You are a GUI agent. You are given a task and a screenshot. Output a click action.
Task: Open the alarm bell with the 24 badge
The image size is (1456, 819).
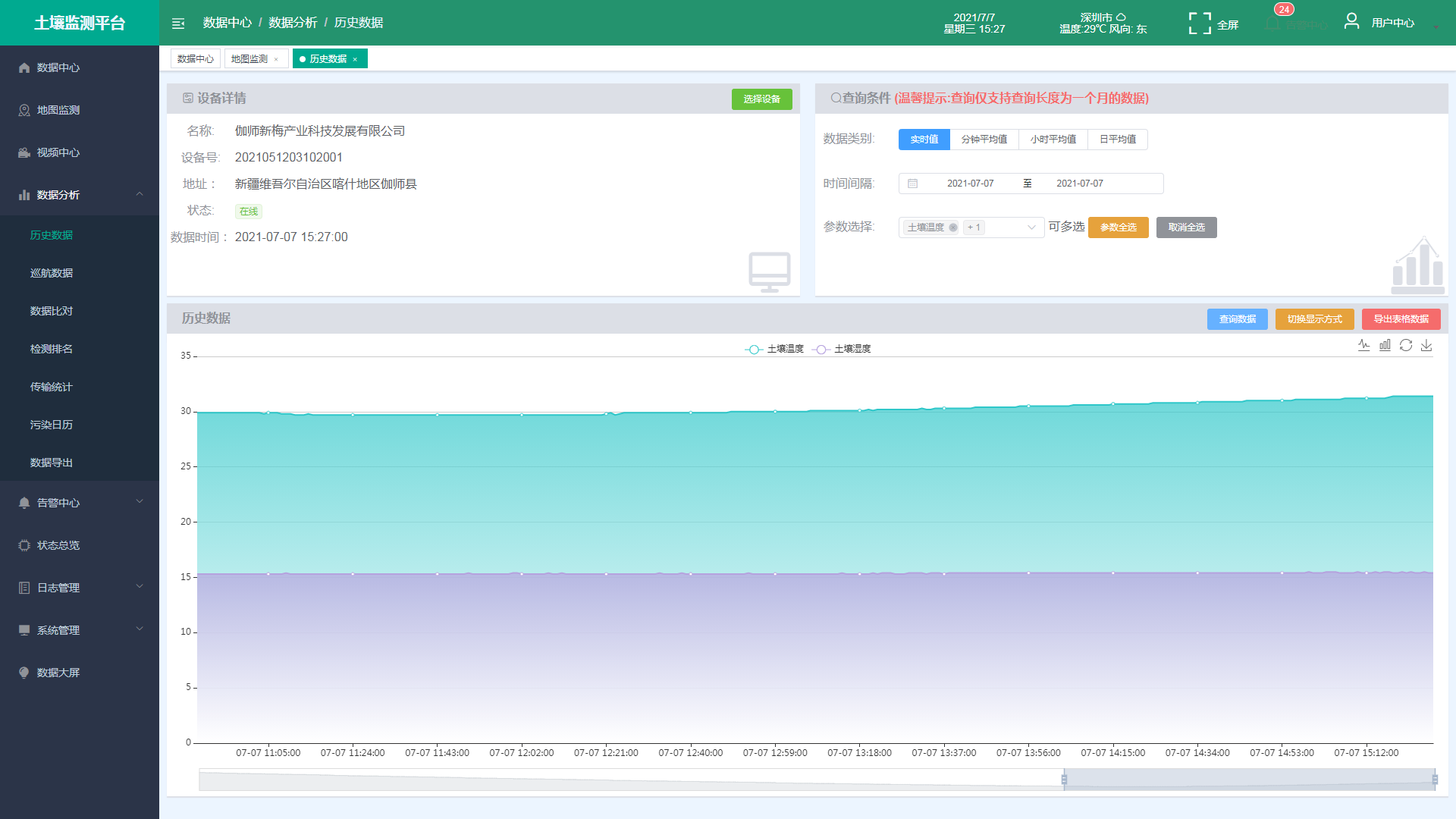1274,23
